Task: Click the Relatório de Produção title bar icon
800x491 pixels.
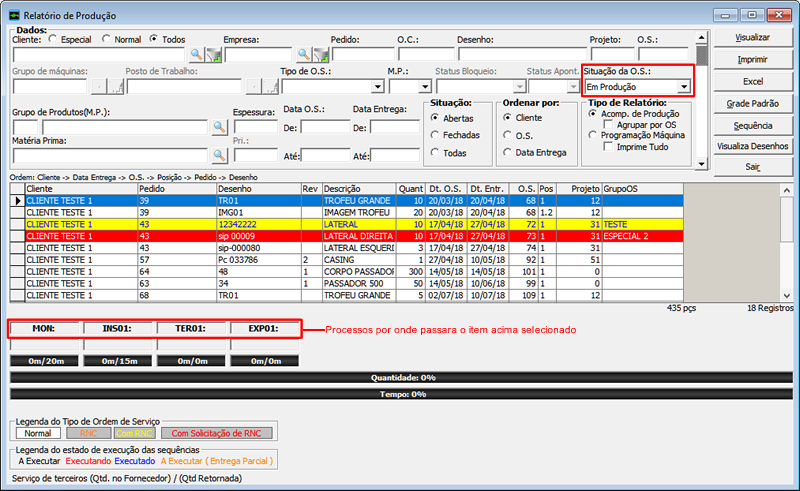Action: point(15,15)
